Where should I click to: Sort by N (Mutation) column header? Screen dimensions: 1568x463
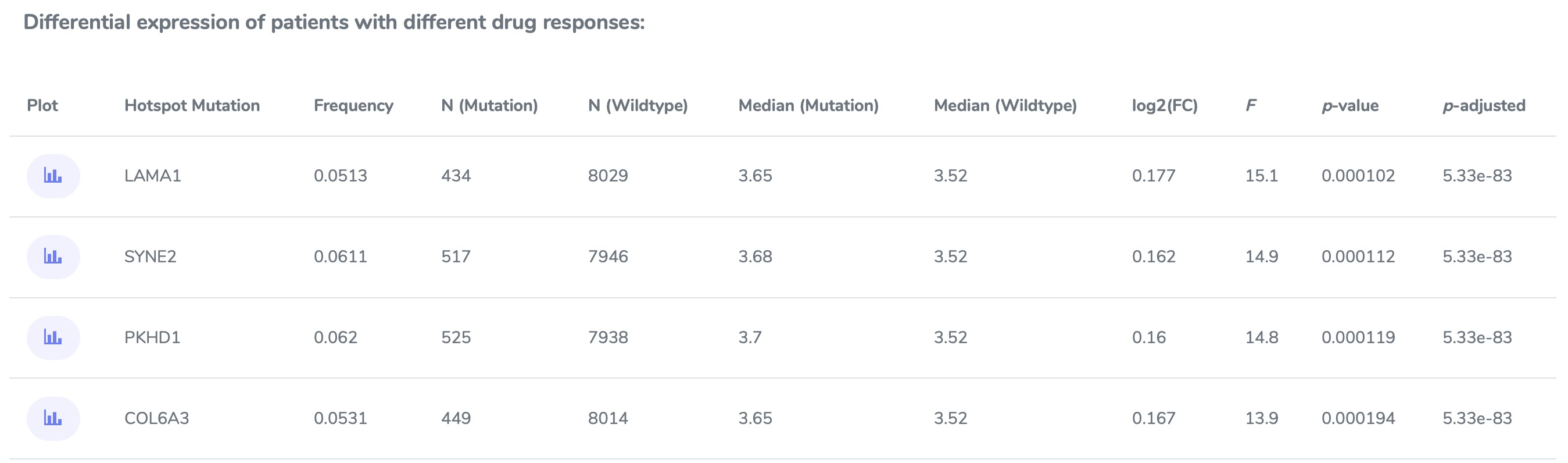(489, 105)
